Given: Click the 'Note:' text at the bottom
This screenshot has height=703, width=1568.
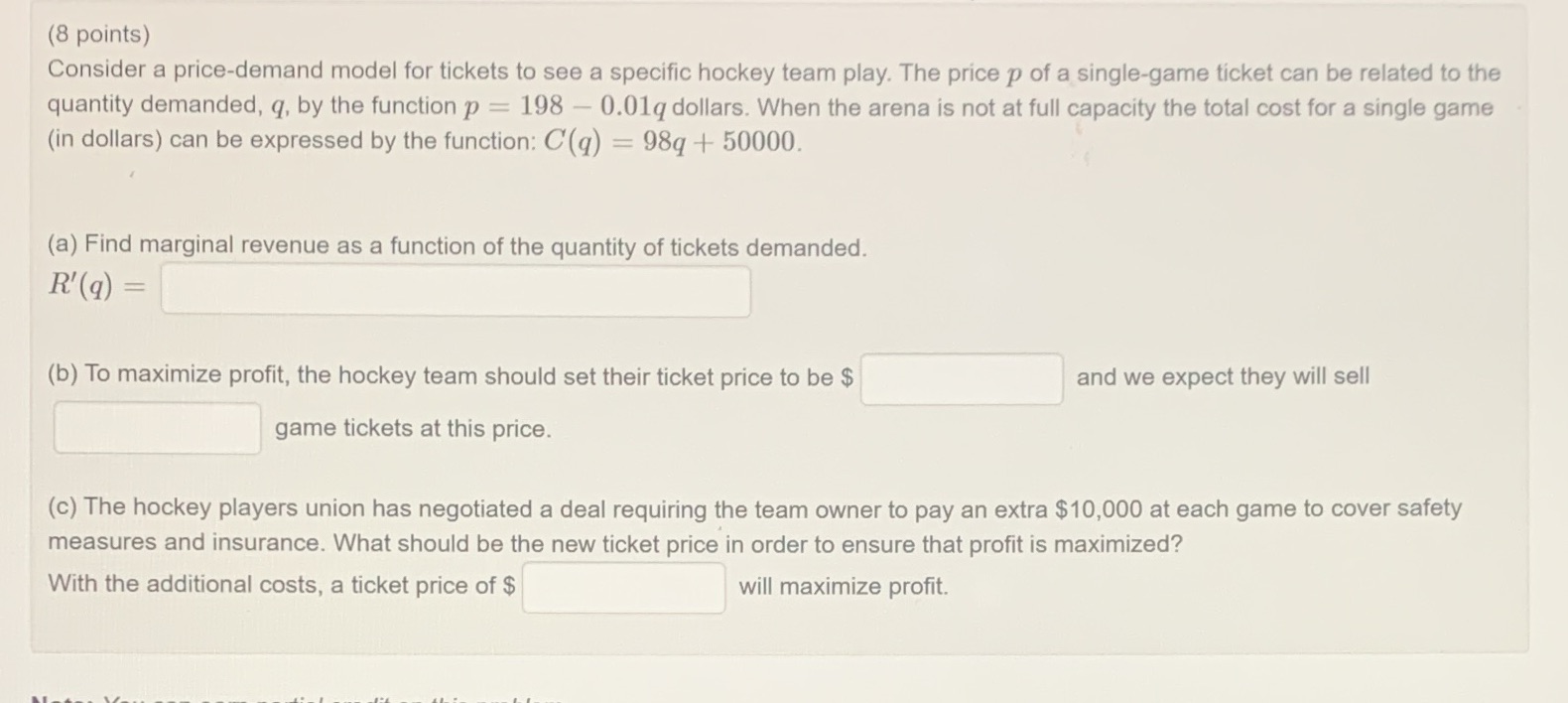Looking at the screenshot, I should 60,699.
